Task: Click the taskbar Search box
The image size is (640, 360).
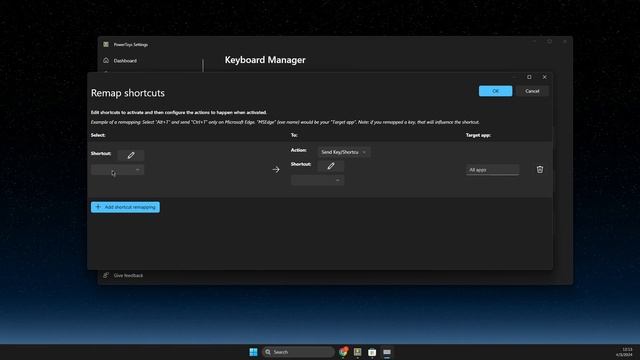Action: [298, 352]
